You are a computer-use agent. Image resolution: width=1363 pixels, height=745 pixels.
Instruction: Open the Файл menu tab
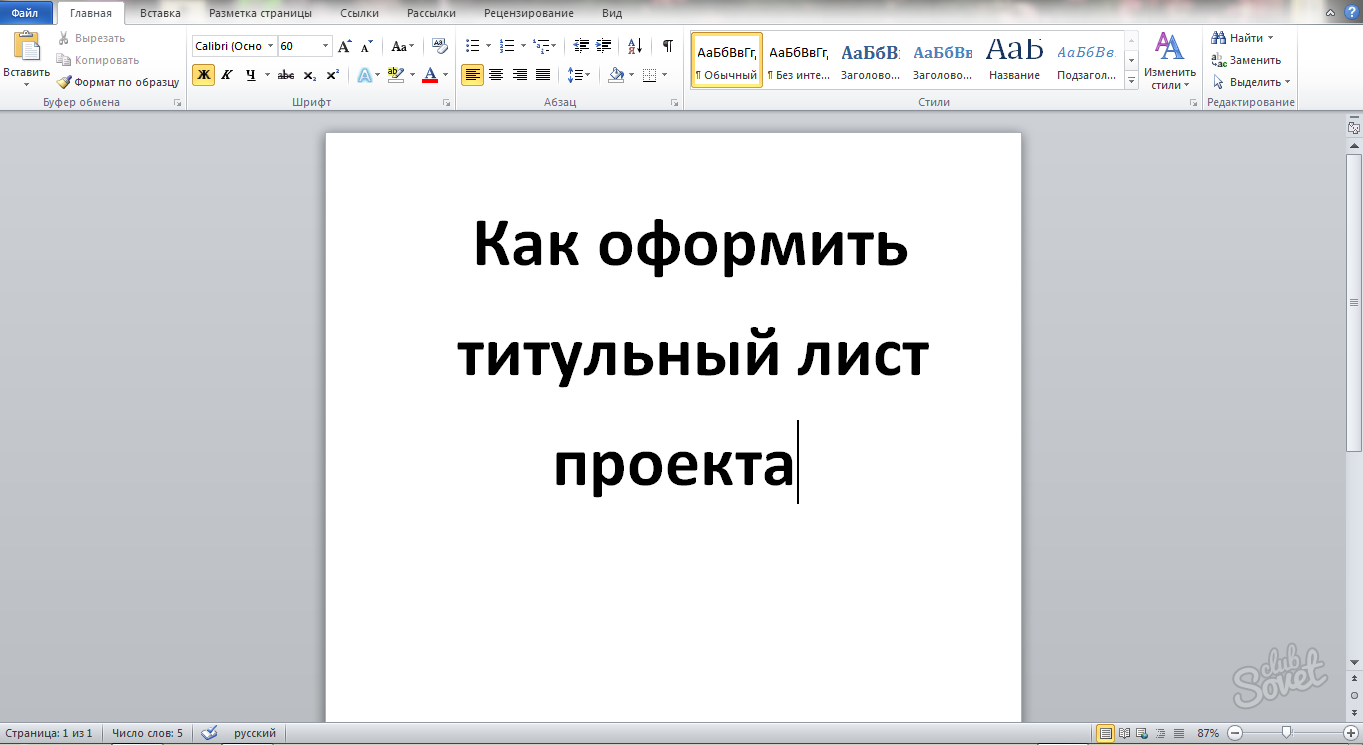(25, 13)
